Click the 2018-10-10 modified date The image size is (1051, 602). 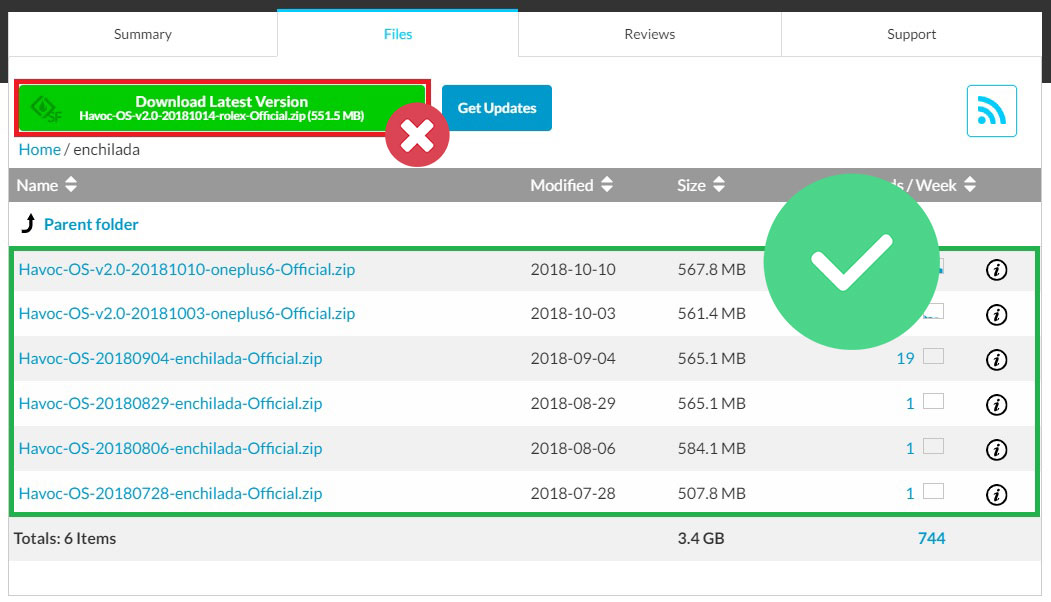[573, 269]
